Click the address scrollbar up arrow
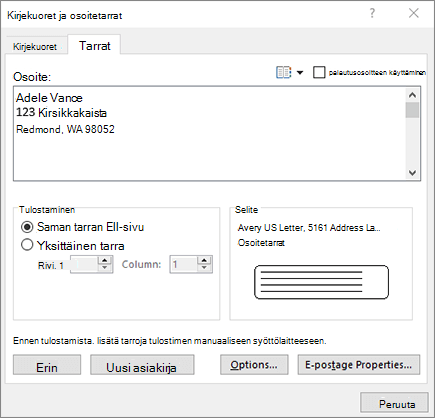 pos(412,95)
